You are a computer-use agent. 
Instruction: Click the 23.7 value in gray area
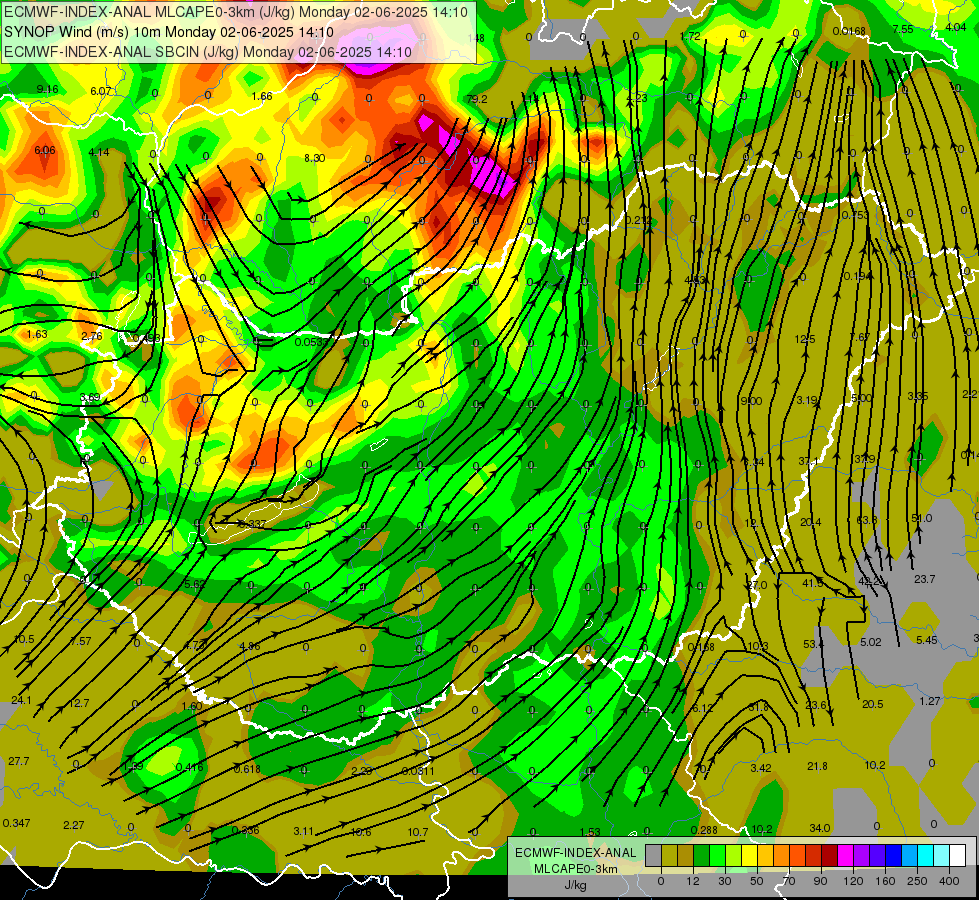click(925, 579)
